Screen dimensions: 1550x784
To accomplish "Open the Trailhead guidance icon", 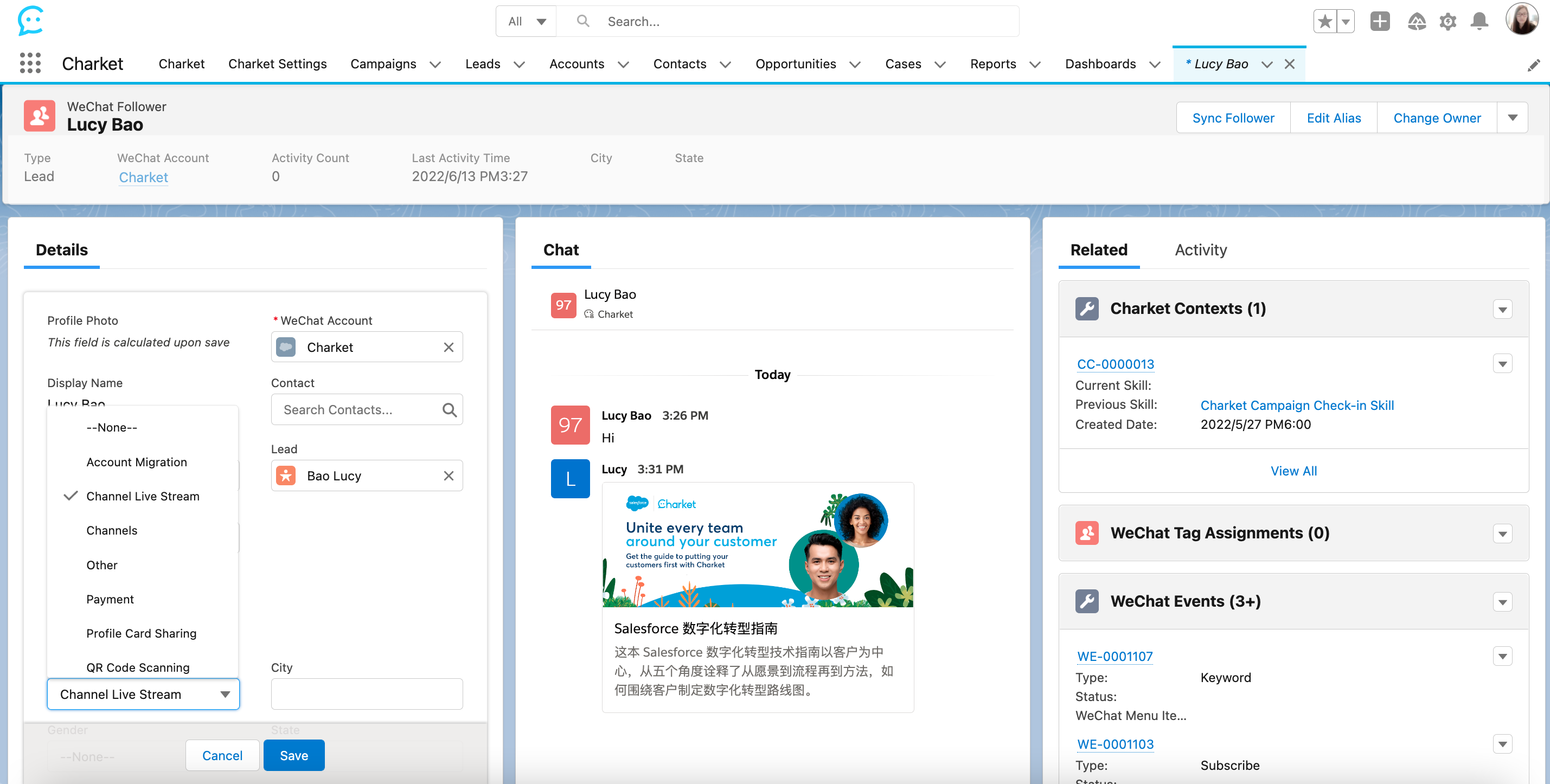I will [x=1416, y=22].
